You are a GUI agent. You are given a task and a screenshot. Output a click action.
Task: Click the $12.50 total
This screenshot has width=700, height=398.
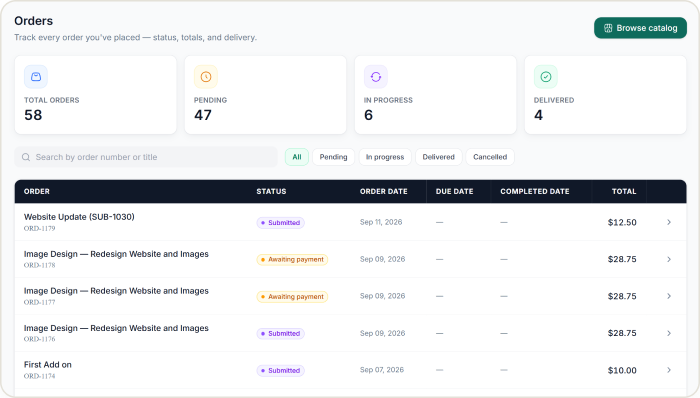(622, 222)
